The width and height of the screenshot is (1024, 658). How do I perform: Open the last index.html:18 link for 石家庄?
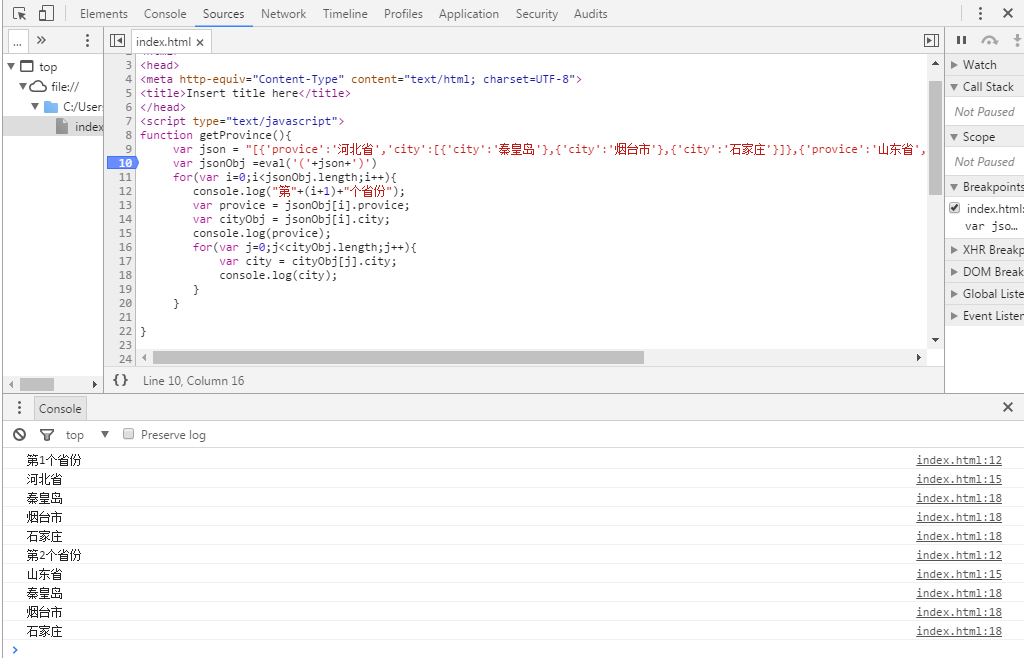coord(959,631)
